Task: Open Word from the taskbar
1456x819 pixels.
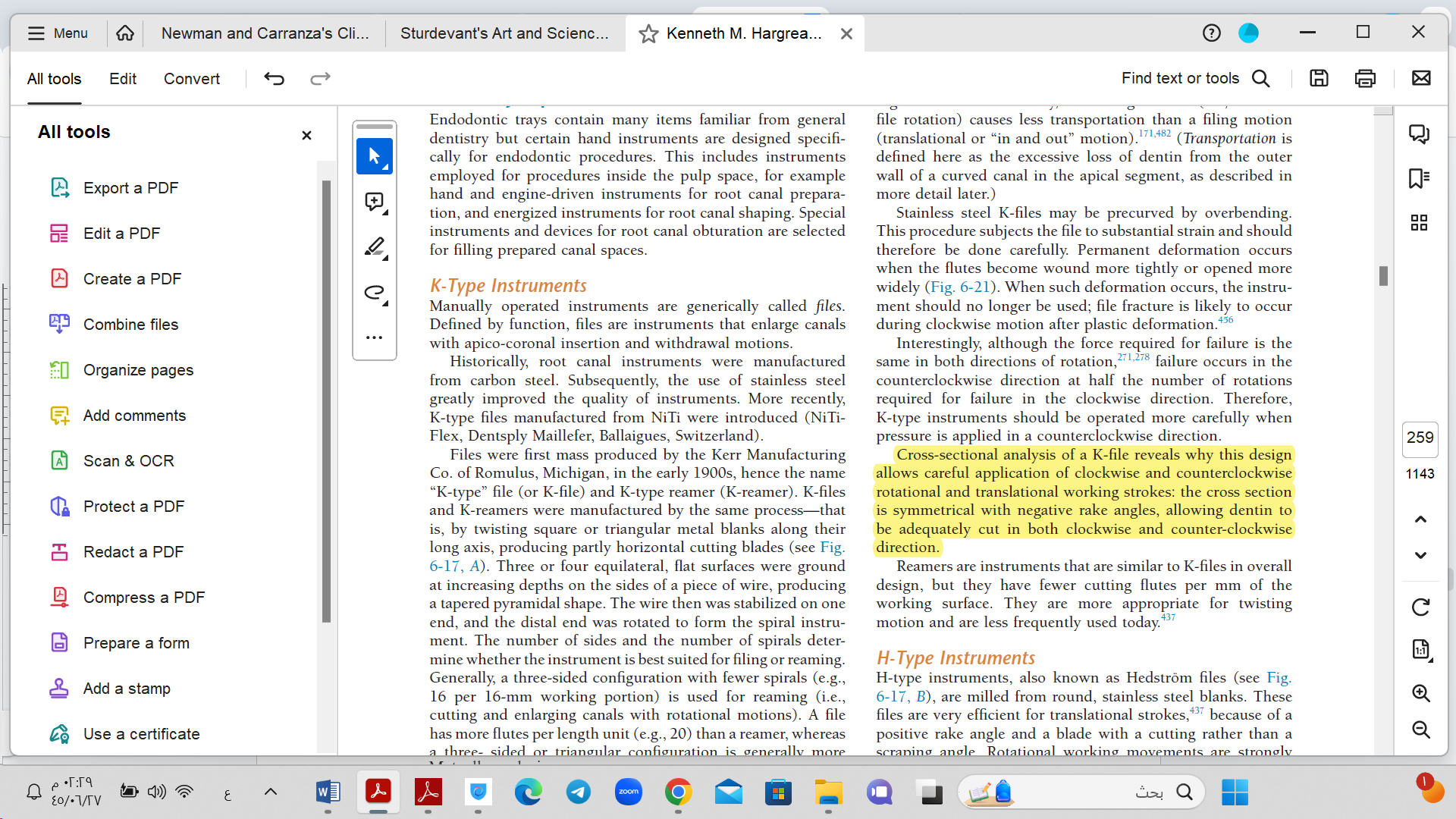Action: [328, 793]
